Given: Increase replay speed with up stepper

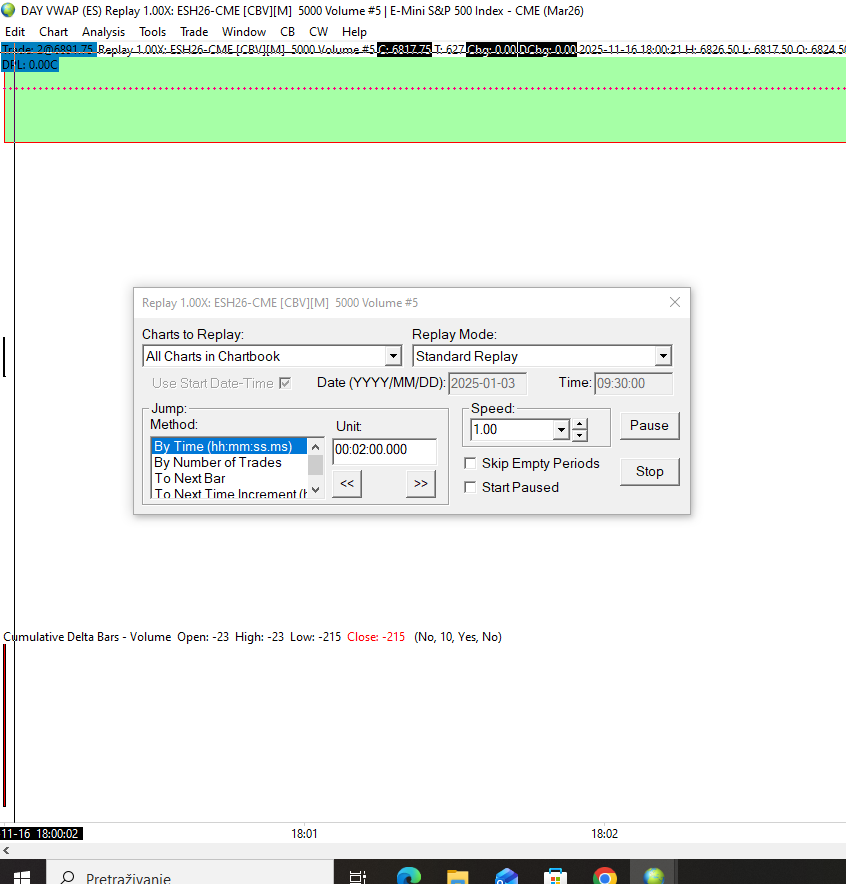Looking at the screenshot, I should click(x=579, y=424).
